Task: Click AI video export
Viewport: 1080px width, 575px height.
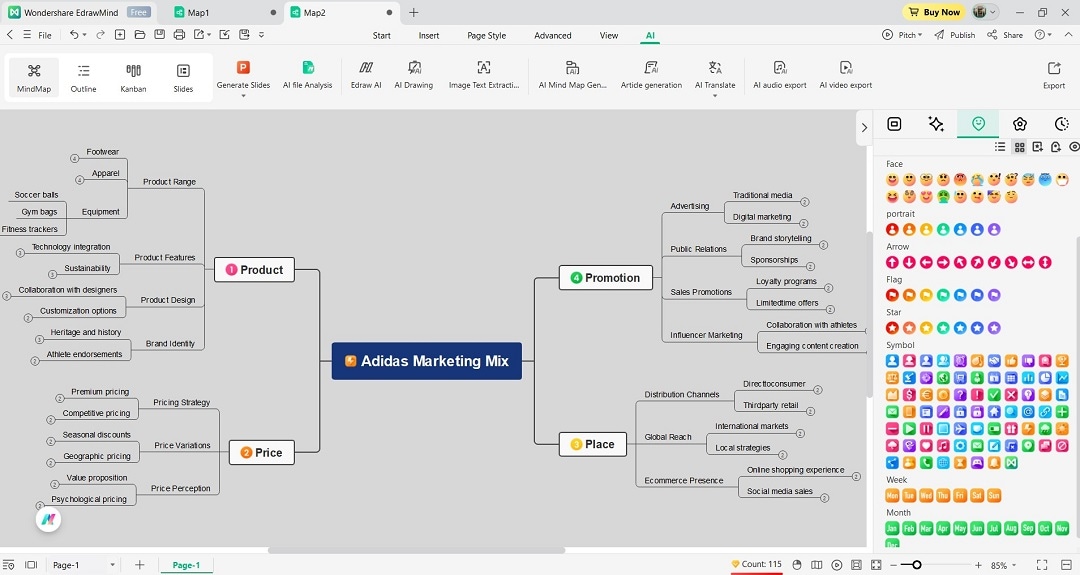Action: (x=846, y=75)
